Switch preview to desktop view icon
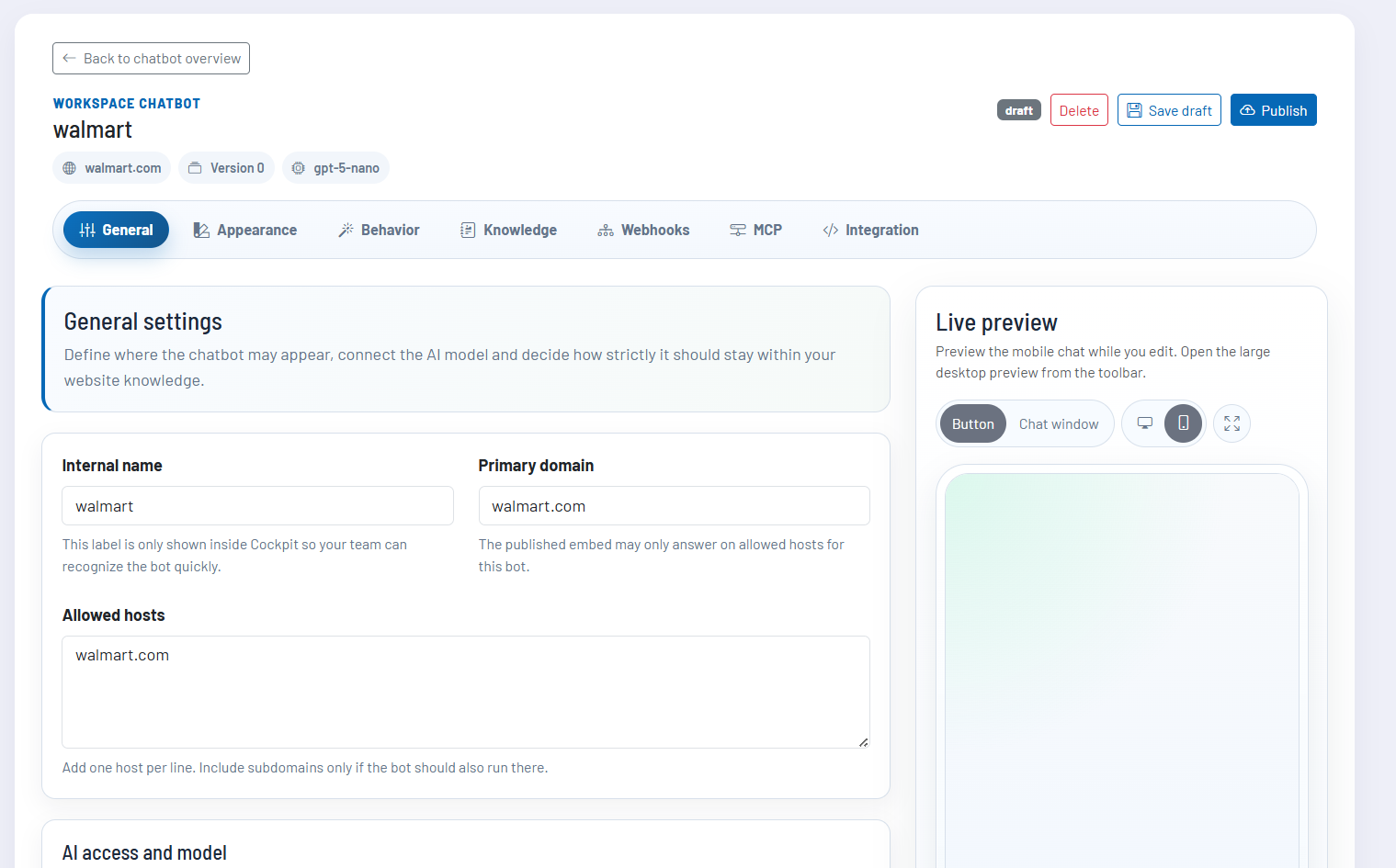1396x868 pixels. (x=1145, y=423)
